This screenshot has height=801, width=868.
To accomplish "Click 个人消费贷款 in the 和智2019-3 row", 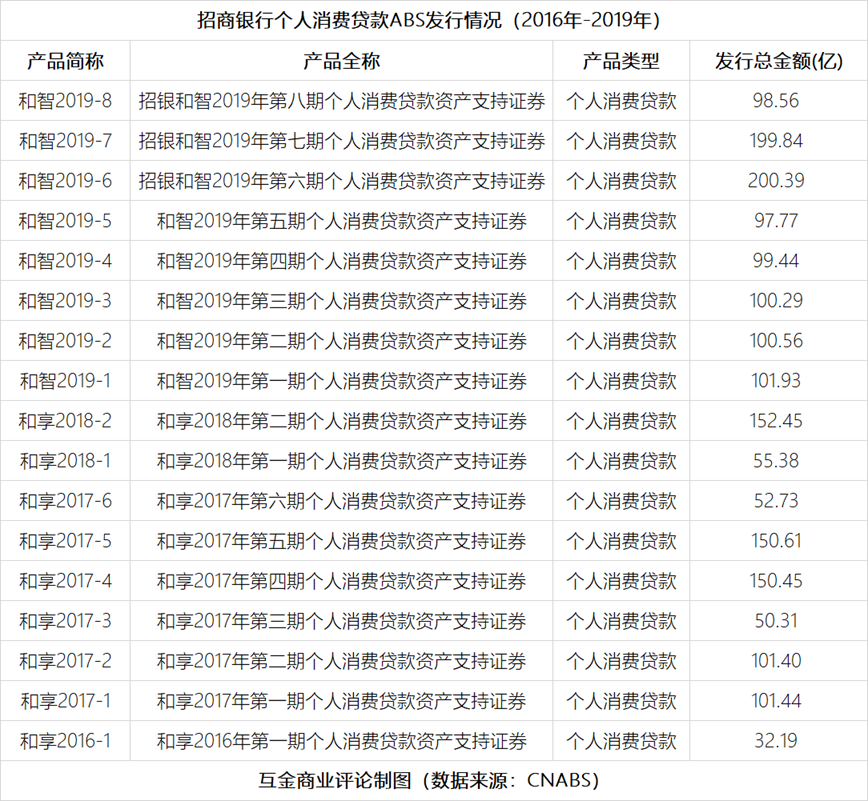I will coord(625,300).
